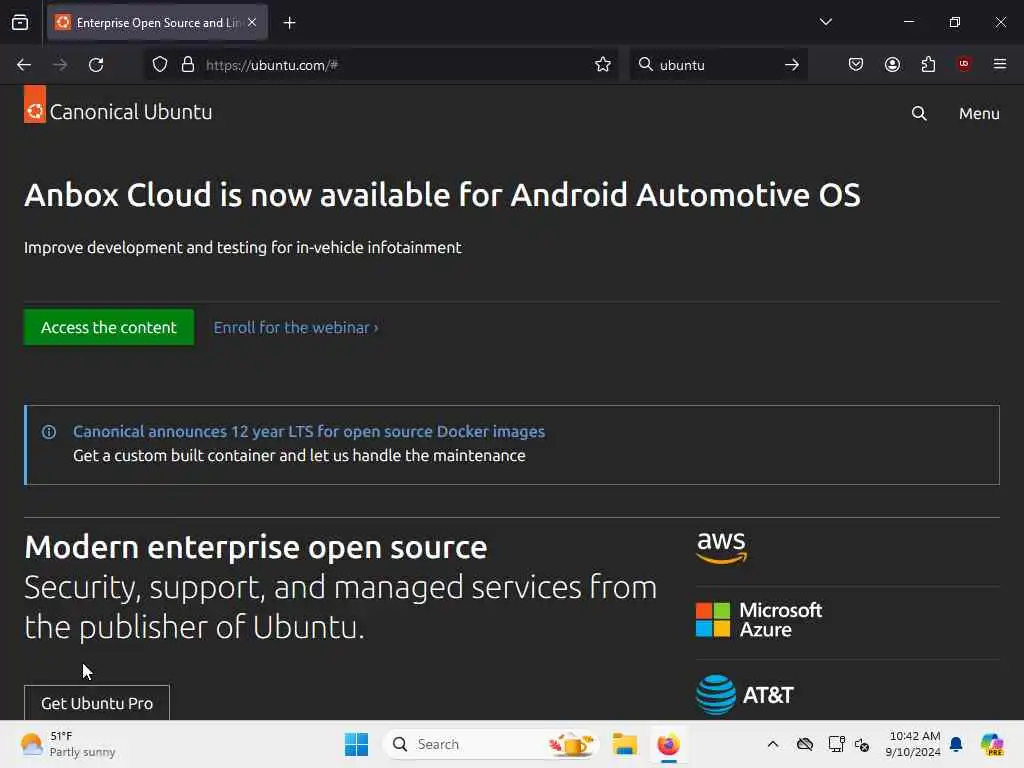Open Firefox View pinned icon
Screen dimensions: 1024x768
(x=20, y=22)
